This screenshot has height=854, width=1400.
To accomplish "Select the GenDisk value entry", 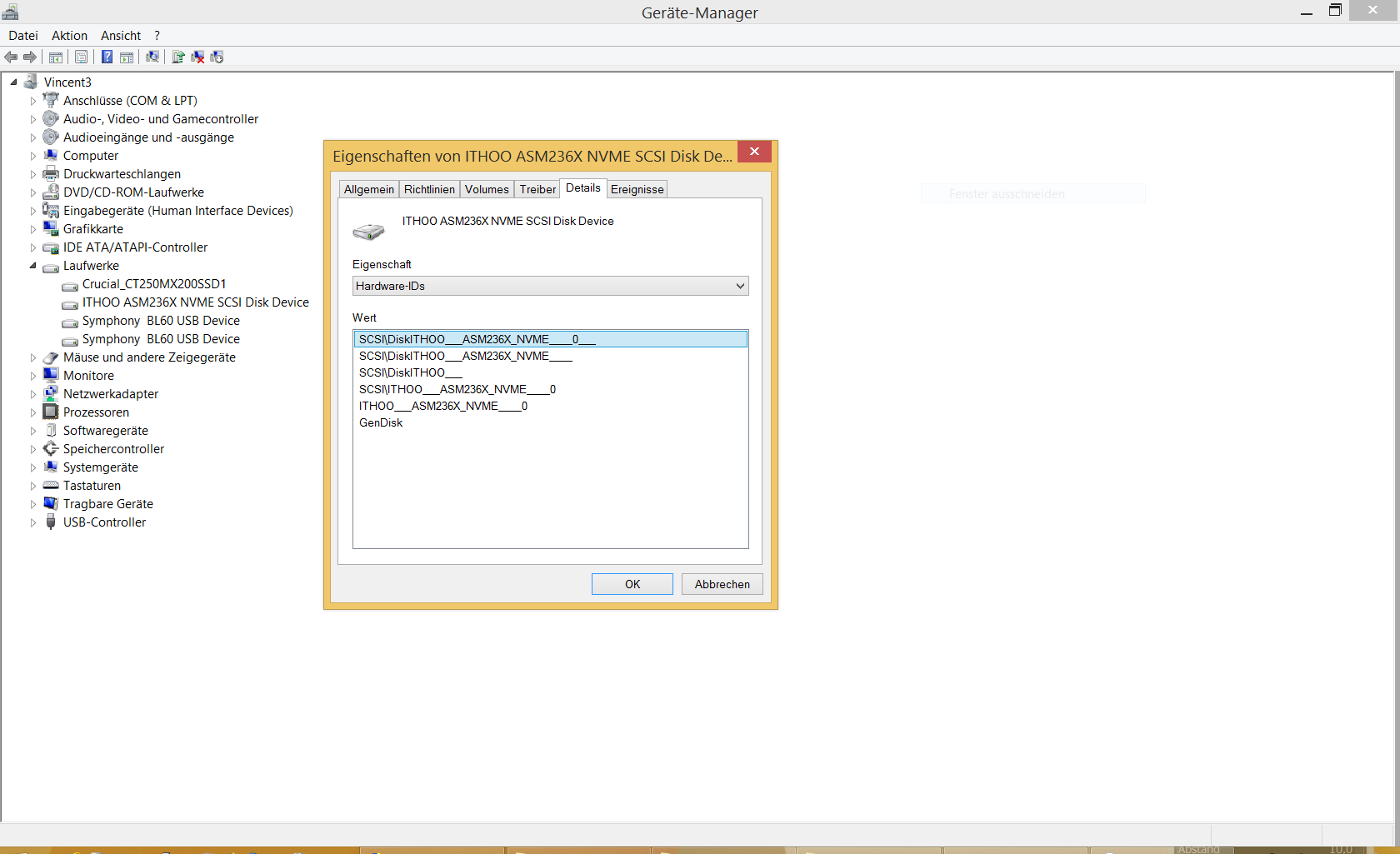I will click(381, 422).
